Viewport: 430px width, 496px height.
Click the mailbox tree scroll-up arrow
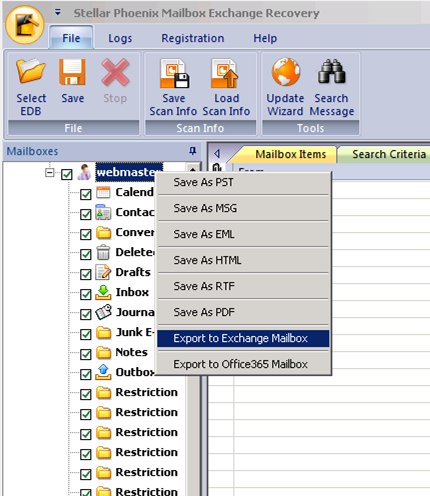click(x=193, y=169)
